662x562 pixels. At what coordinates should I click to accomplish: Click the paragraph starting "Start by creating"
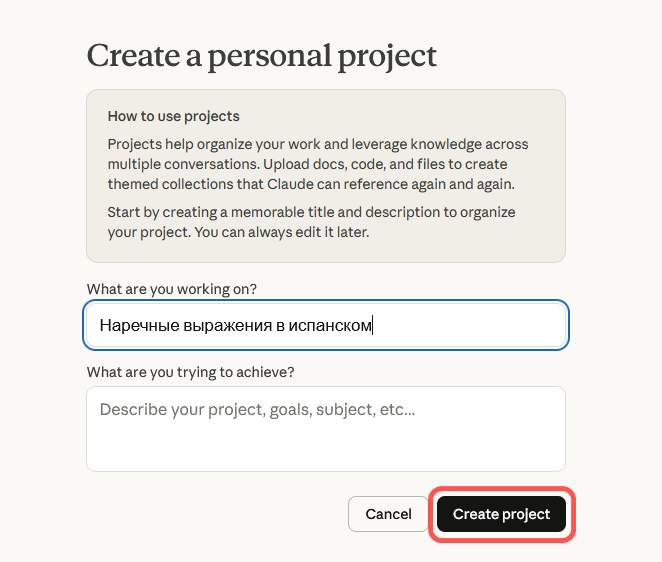pos(311,223)
